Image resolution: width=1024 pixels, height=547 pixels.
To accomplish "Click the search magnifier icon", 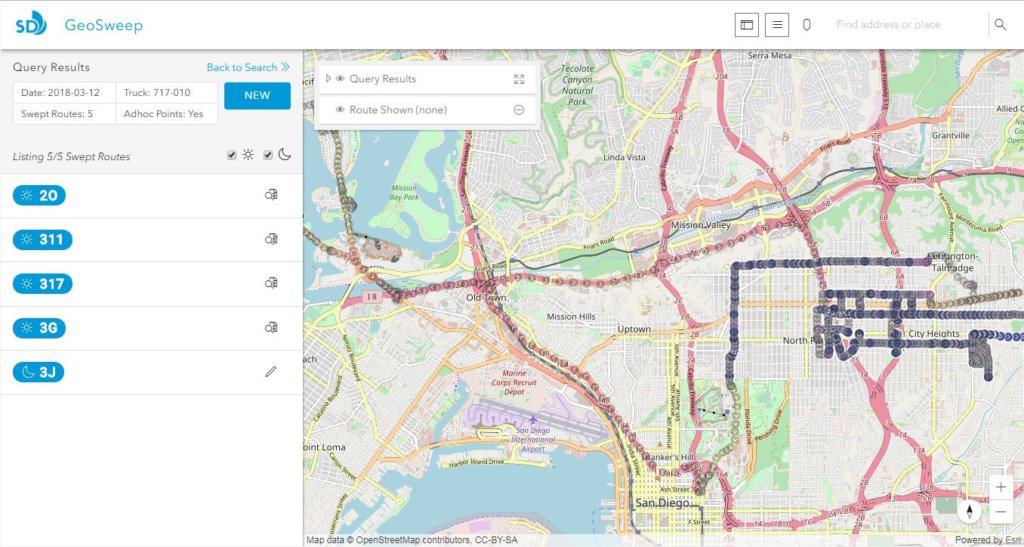I will [x=1000, y=25].
